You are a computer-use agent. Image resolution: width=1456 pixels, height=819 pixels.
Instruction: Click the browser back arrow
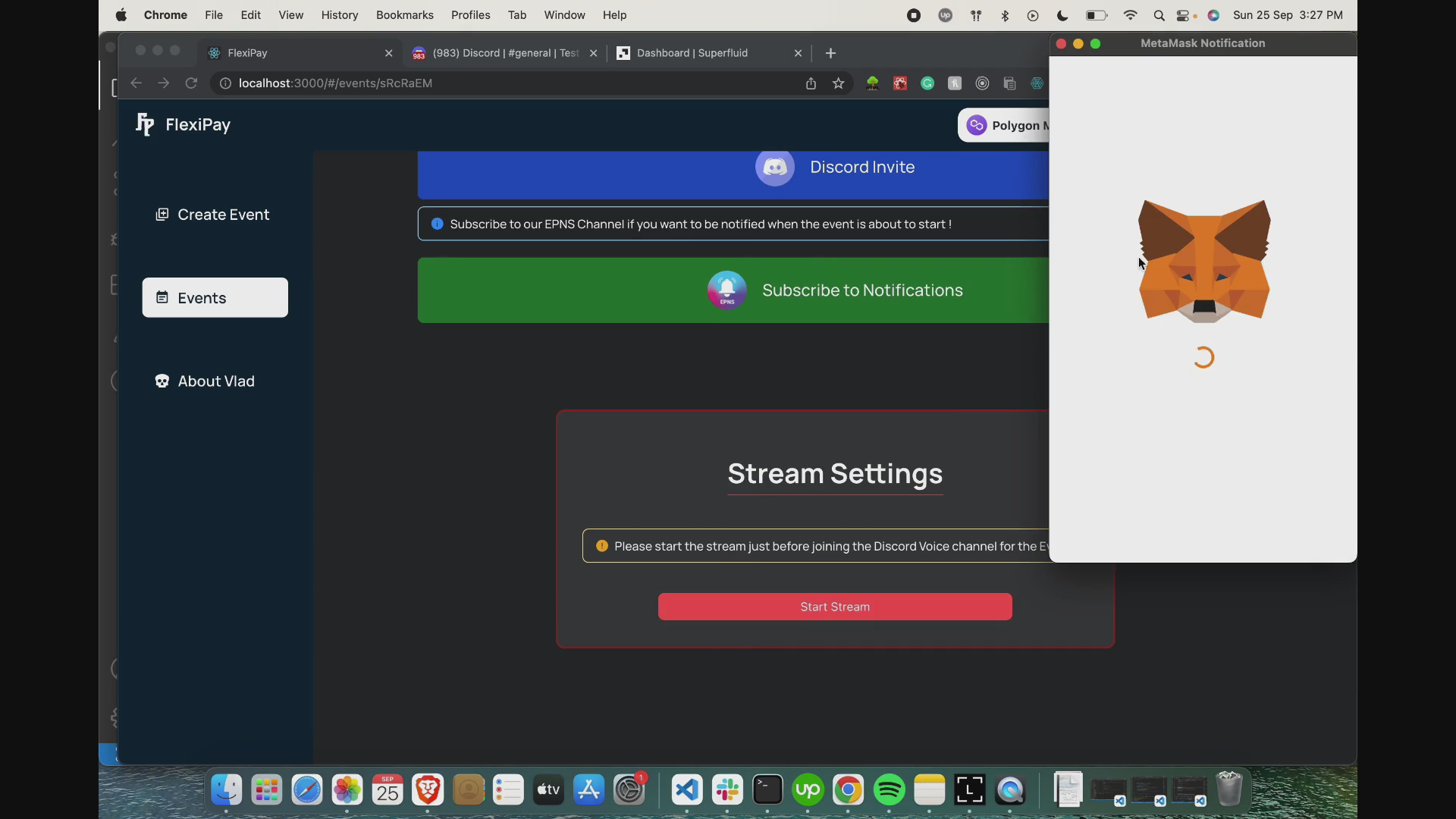(x=136, y=83)
